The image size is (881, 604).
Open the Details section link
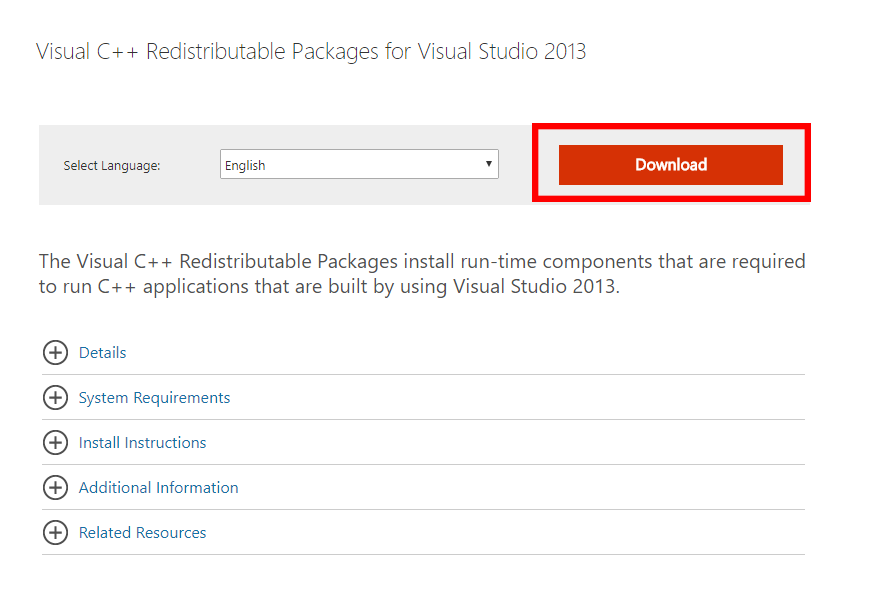(102, 353)
